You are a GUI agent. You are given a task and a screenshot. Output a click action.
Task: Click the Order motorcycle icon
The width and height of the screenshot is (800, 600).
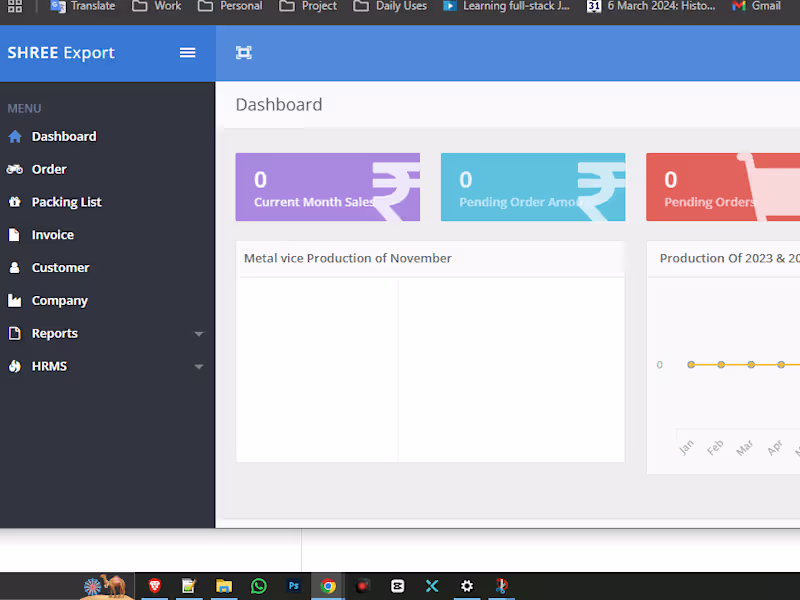15,169
